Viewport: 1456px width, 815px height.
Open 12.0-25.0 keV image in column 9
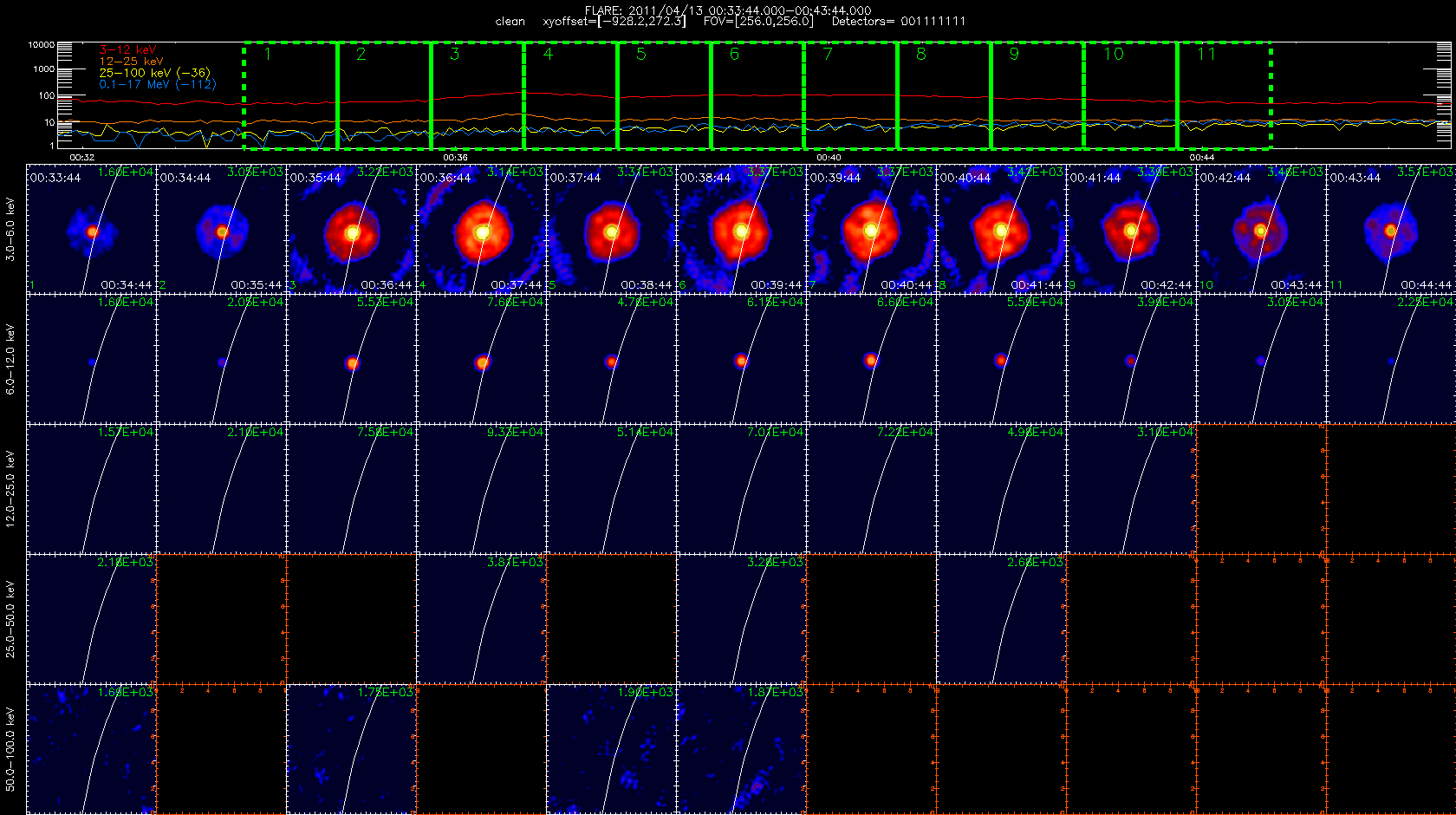pos(1132,490)
